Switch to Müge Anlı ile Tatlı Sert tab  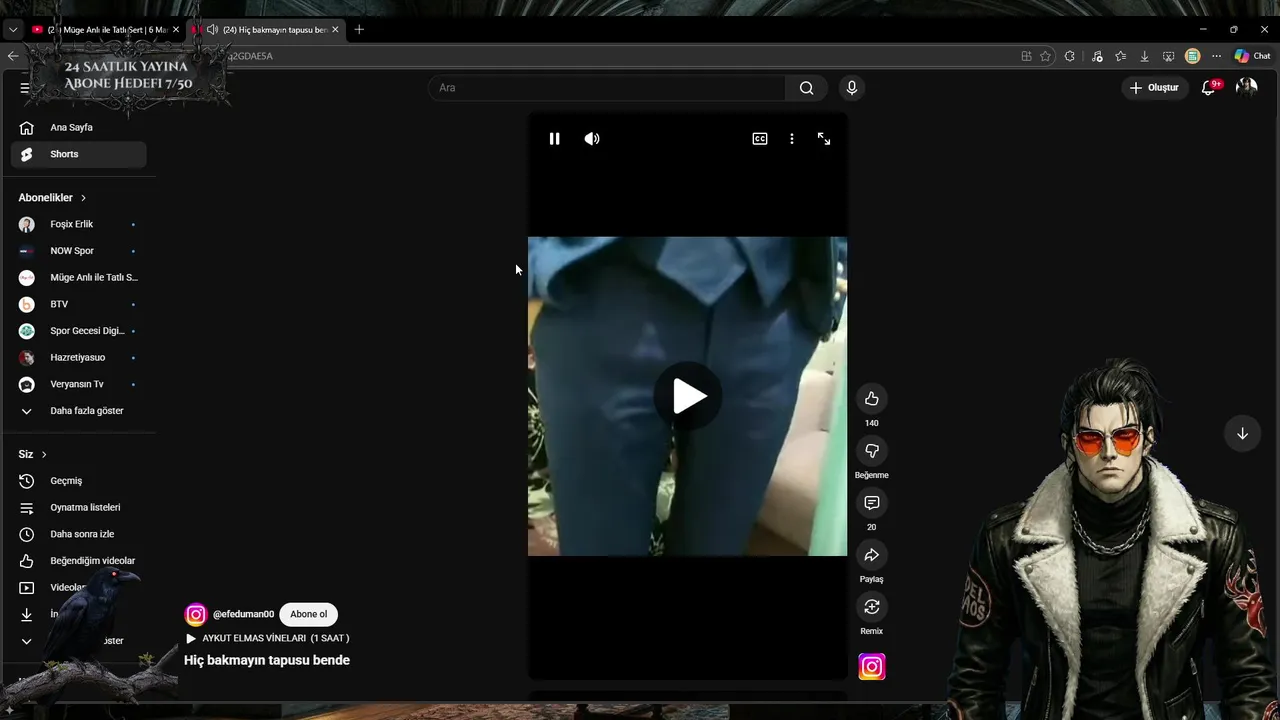[105, 30]
